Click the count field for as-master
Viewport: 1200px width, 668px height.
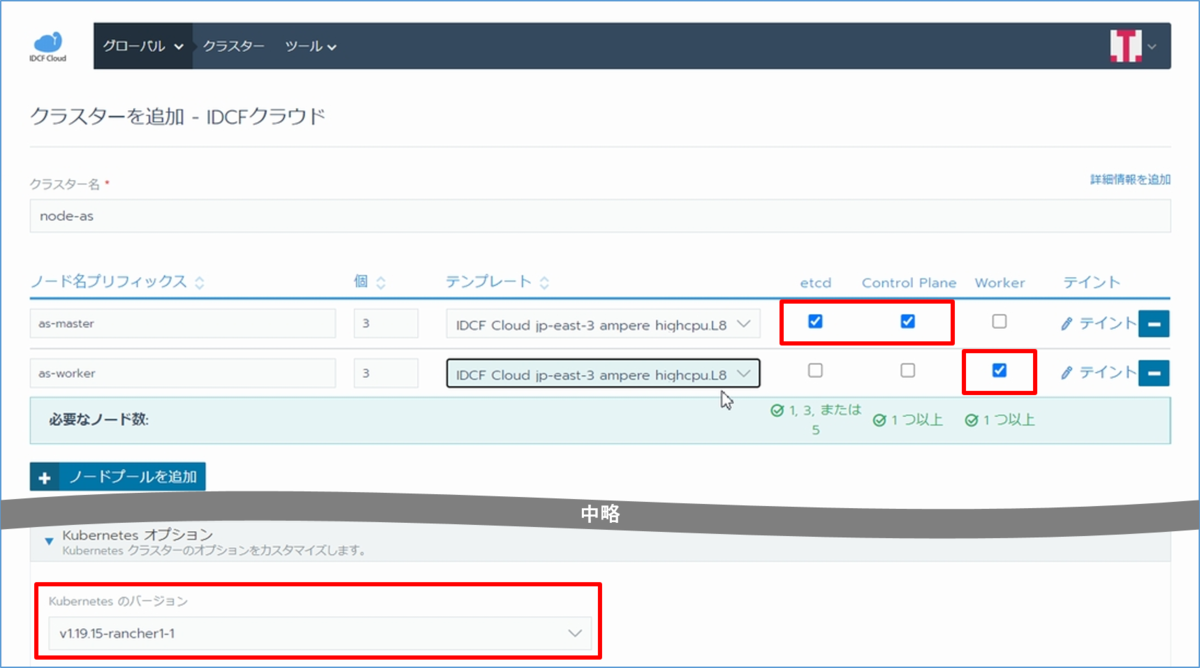tap(386, 324)
